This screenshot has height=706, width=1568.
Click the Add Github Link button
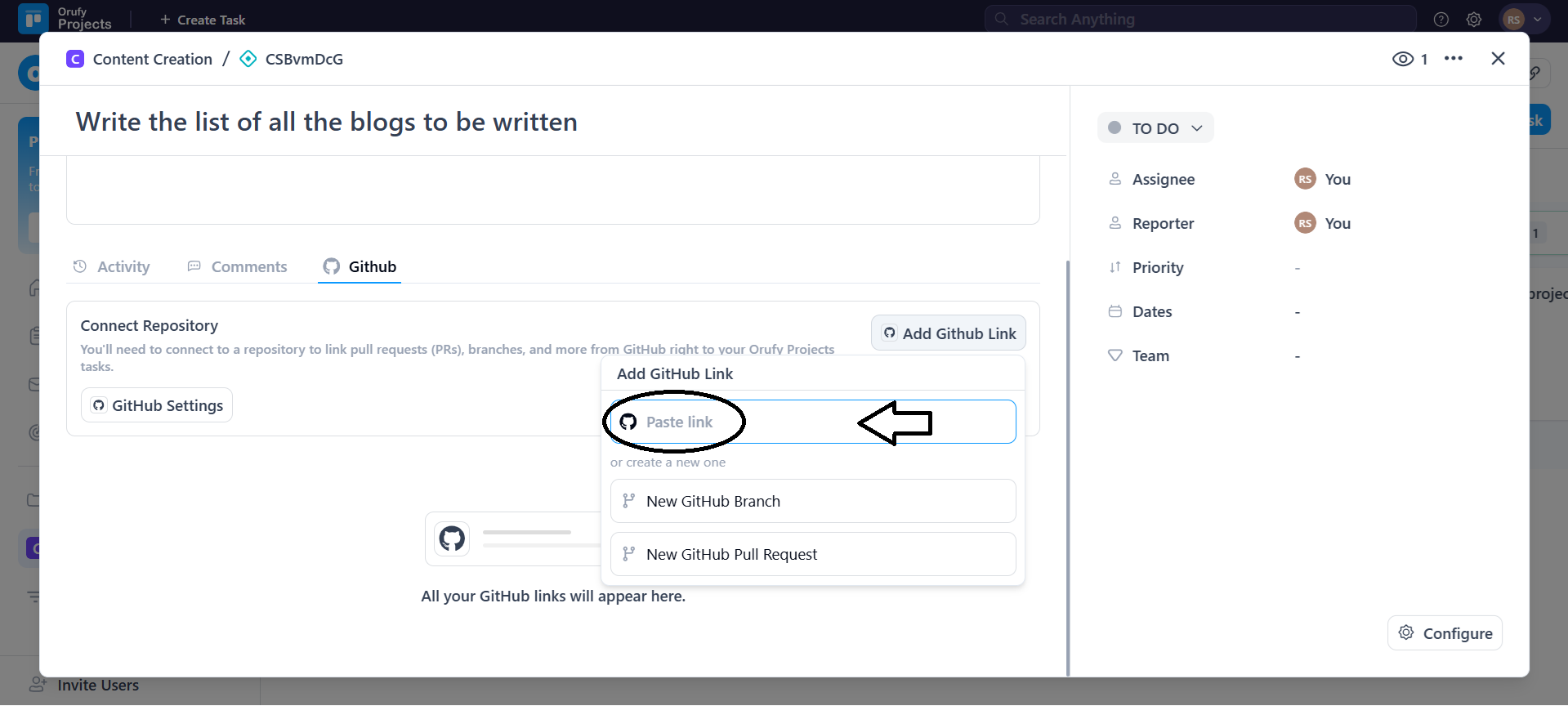[949, 333]
